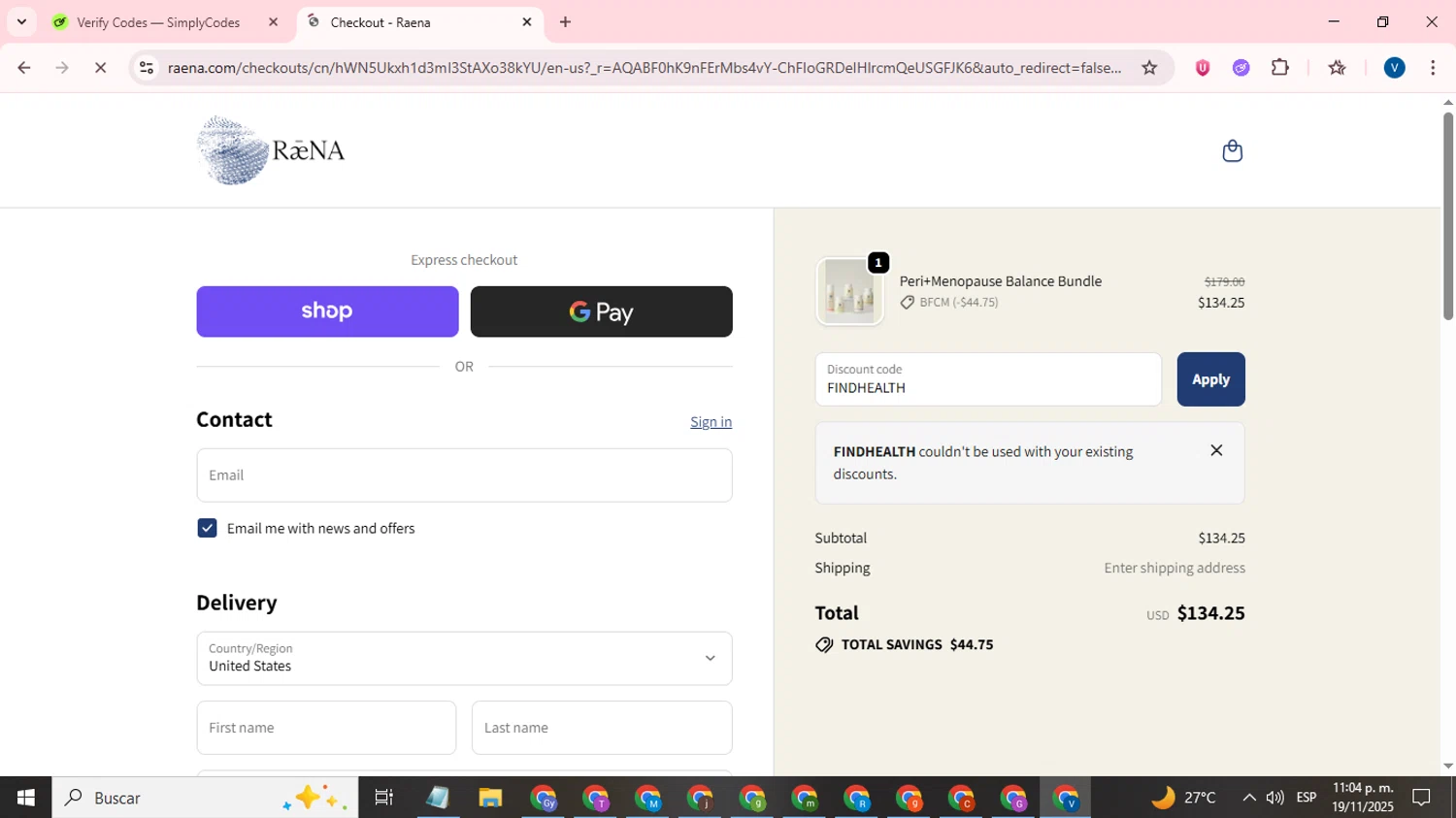Open active Chrome taskbar icon labeled V
Screen dimensions: 1456x818
pos(1067,798)
